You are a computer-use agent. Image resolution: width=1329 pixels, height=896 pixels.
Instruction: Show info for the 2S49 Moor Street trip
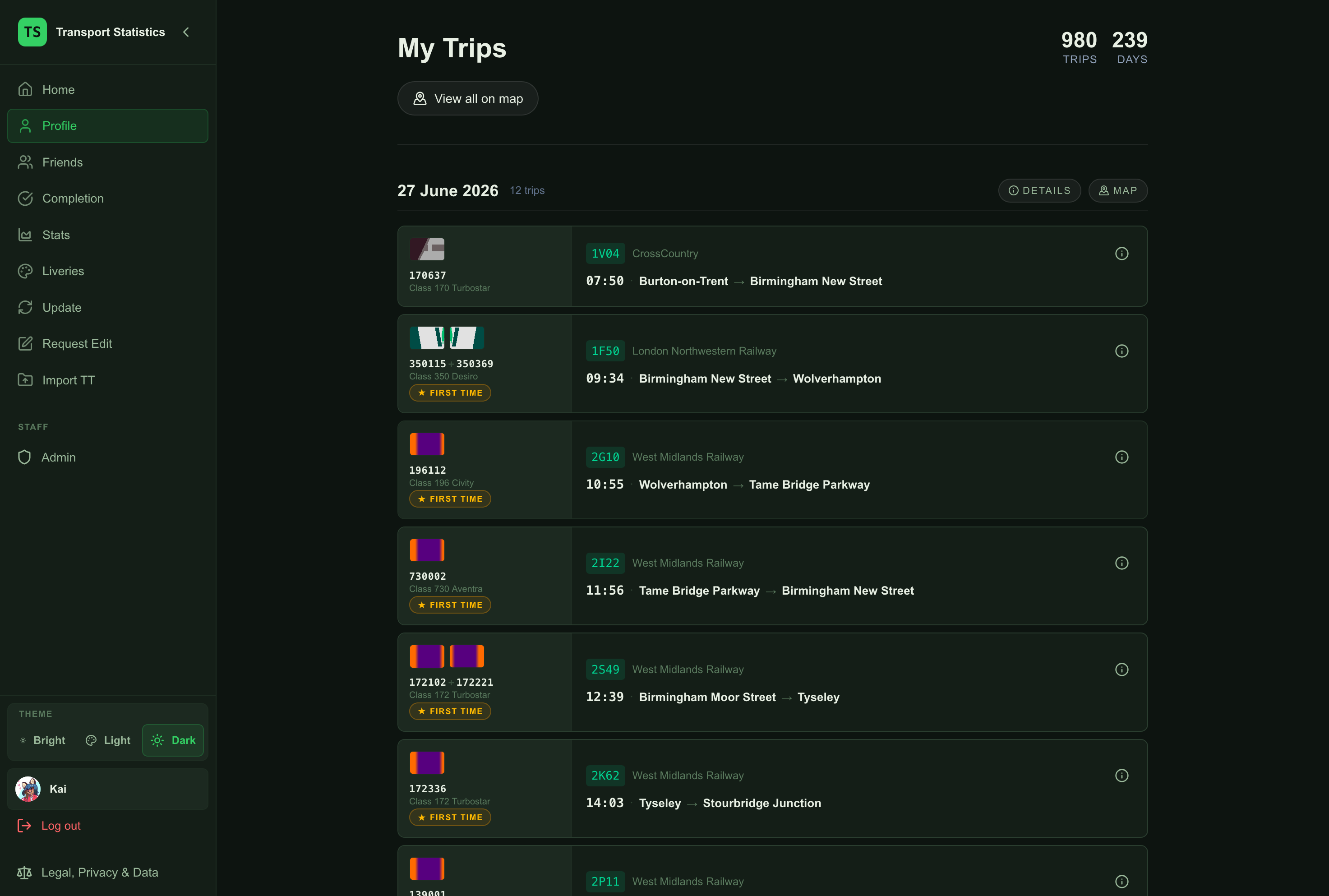(x=1121, y=669)
